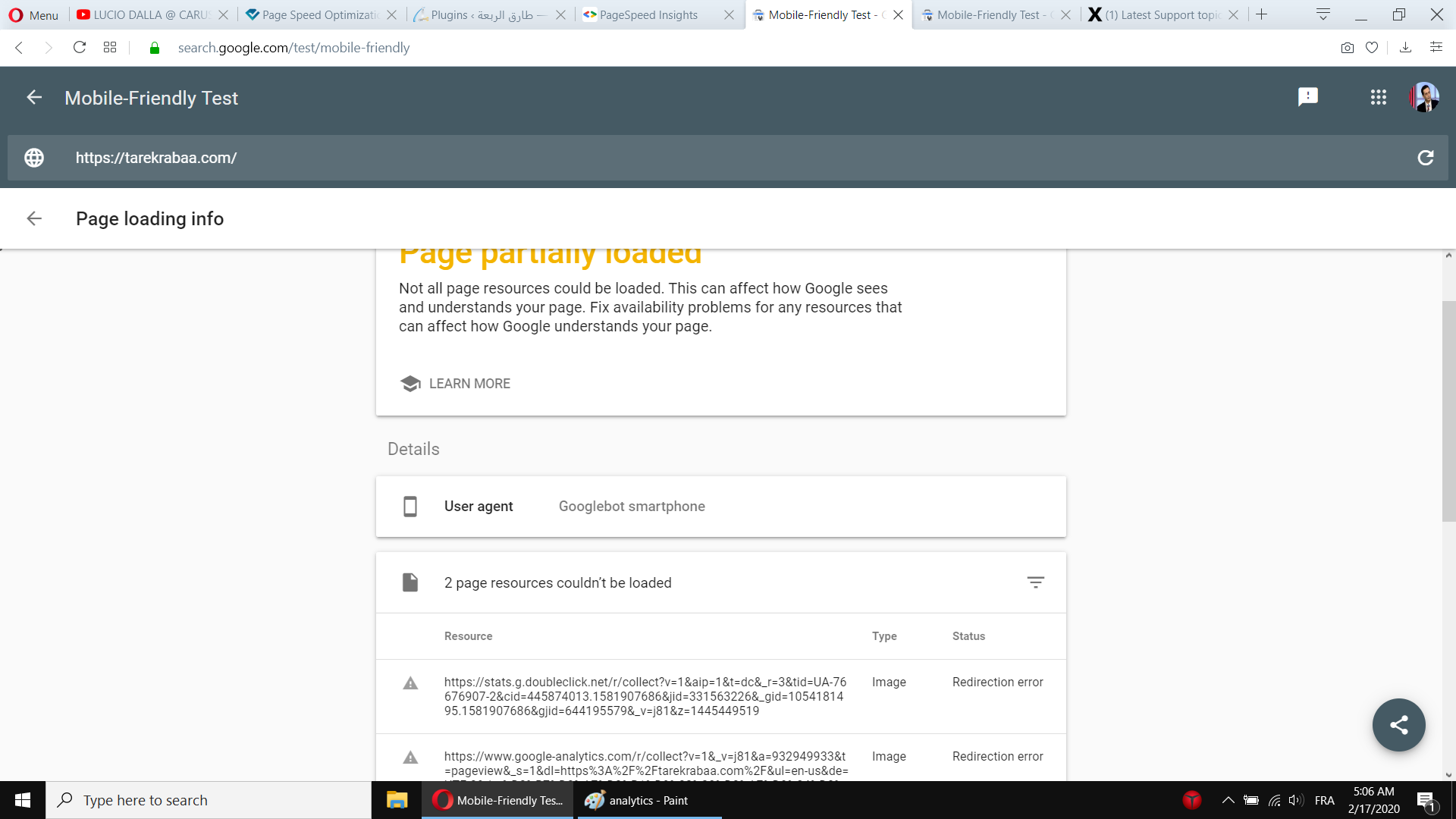
Task: Open Google account profile picture
Action: (1424, 97)
